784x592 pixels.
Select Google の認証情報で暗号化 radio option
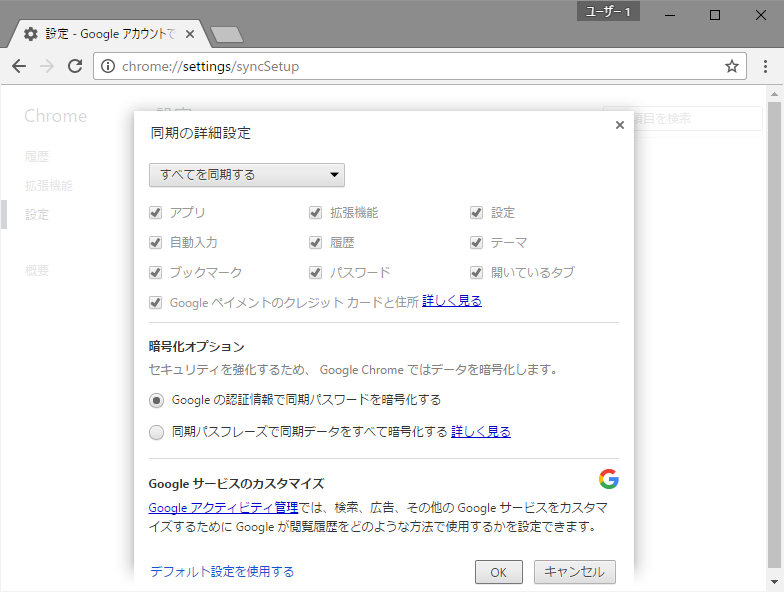tap(156, 400)
